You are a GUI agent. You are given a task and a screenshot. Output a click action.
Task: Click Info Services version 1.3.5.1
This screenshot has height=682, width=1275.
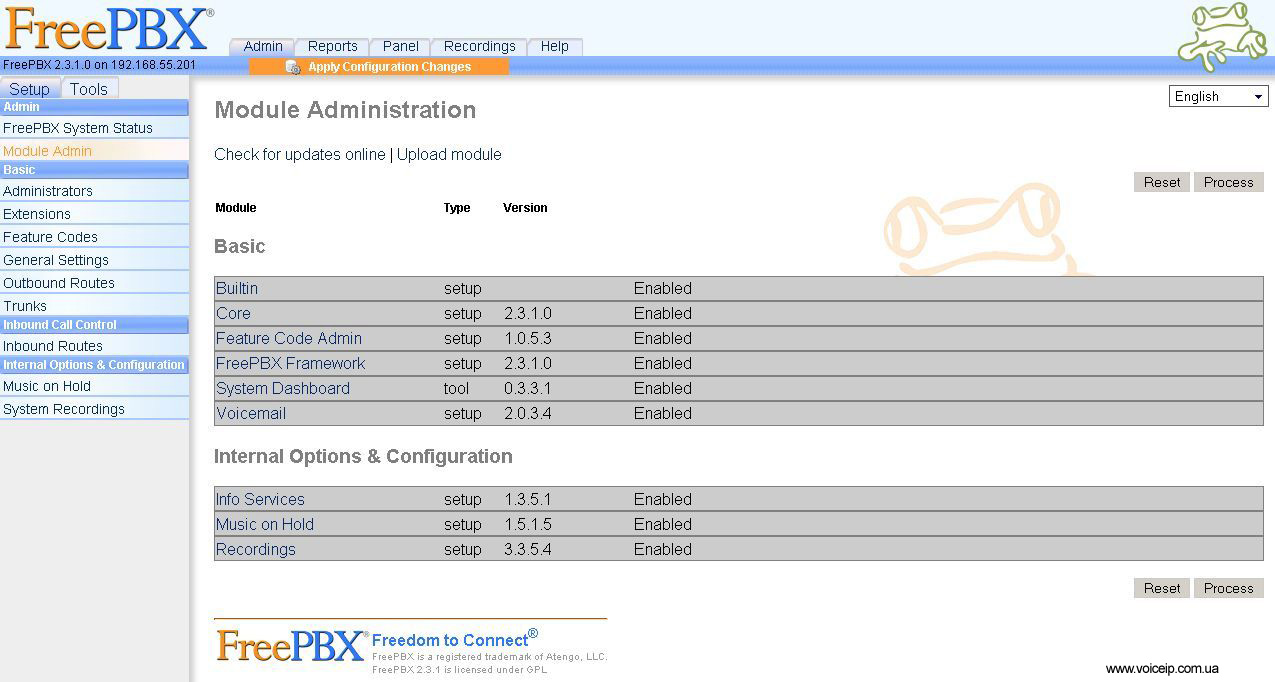click(528, 499)
